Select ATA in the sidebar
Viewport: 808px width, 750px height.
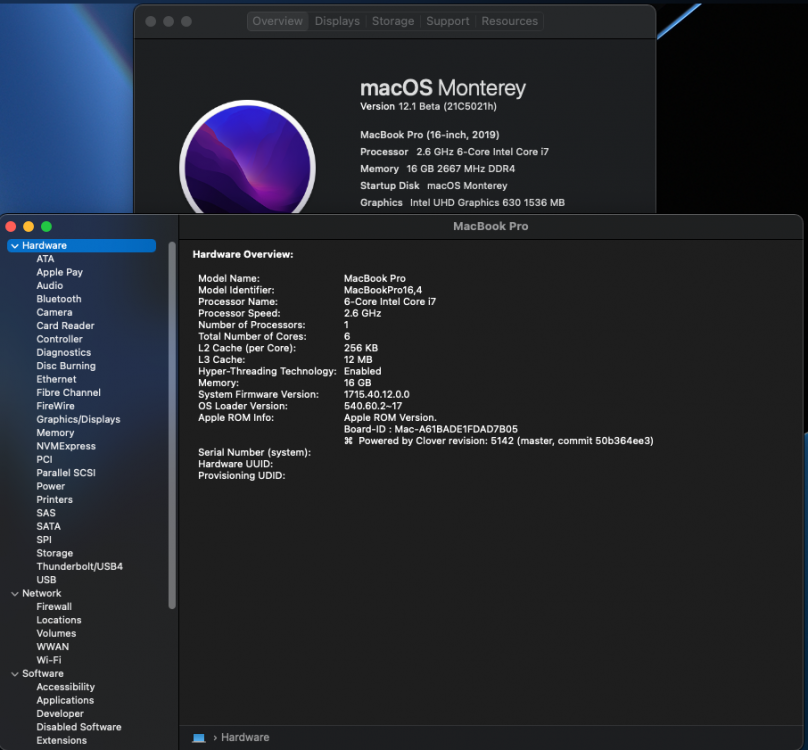(45, 259)
